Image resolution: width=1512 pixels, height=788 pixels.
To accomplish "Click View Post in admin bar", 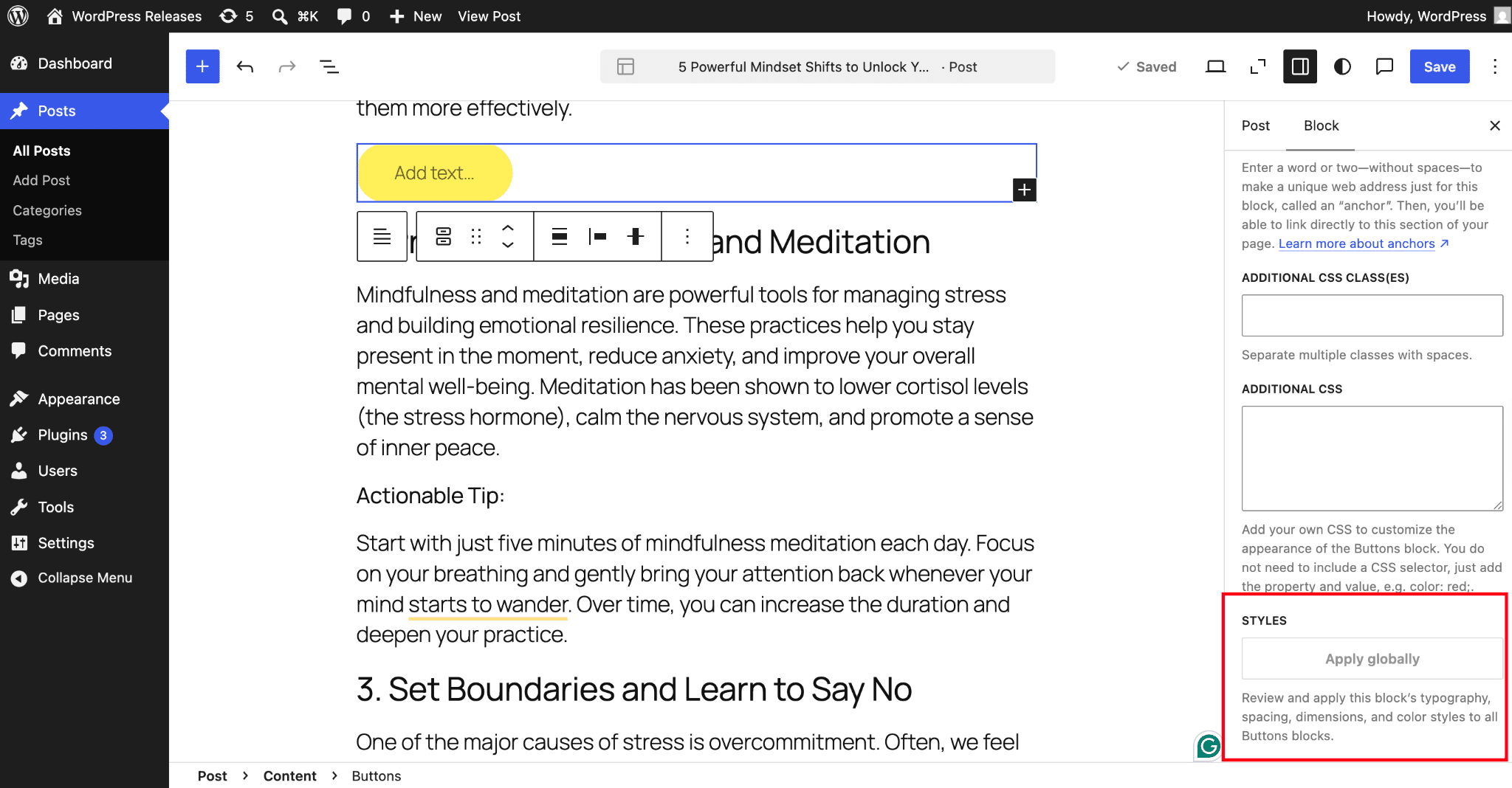I will point(489,16).
